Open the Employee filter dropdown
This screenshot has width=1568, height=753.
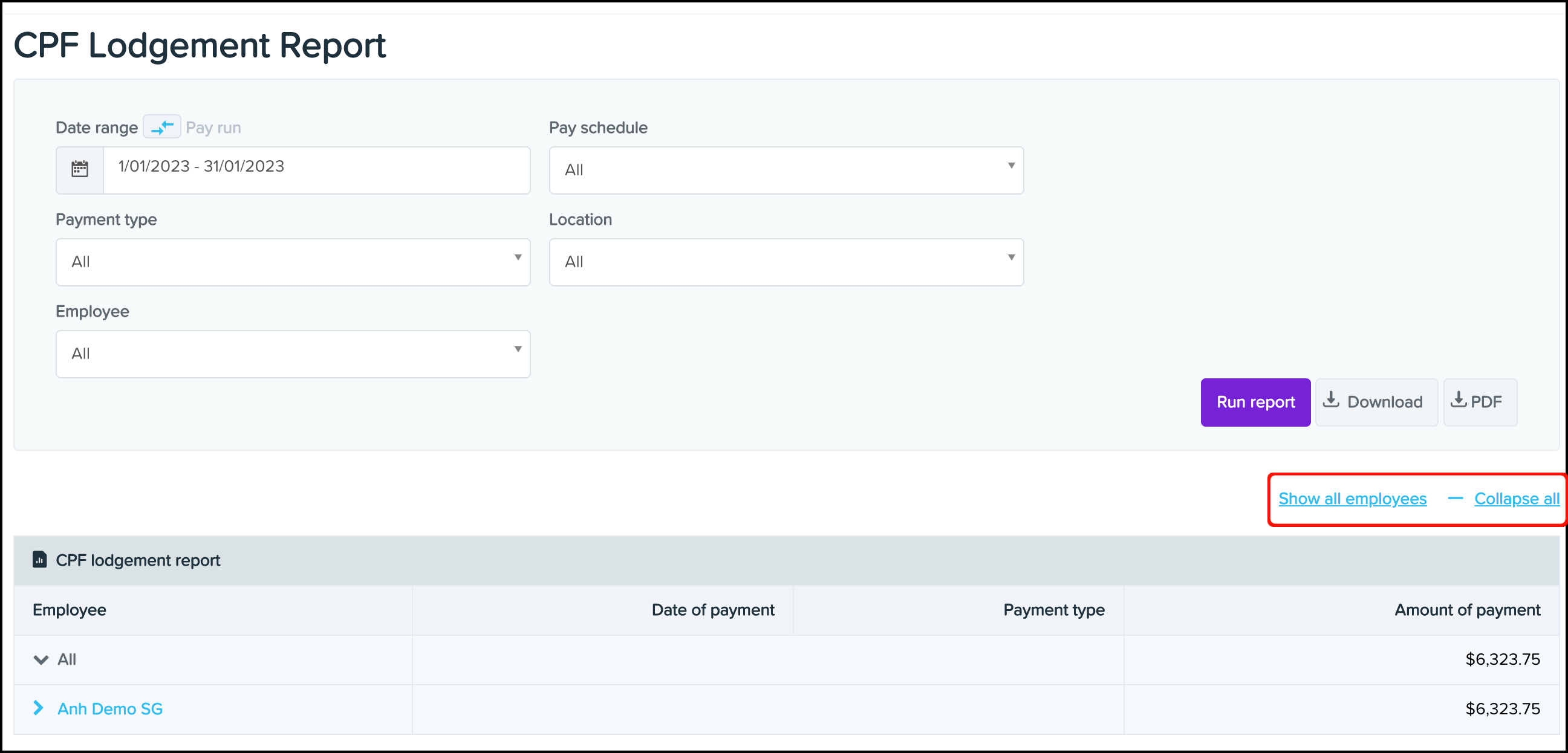click(x=293, y=354)
